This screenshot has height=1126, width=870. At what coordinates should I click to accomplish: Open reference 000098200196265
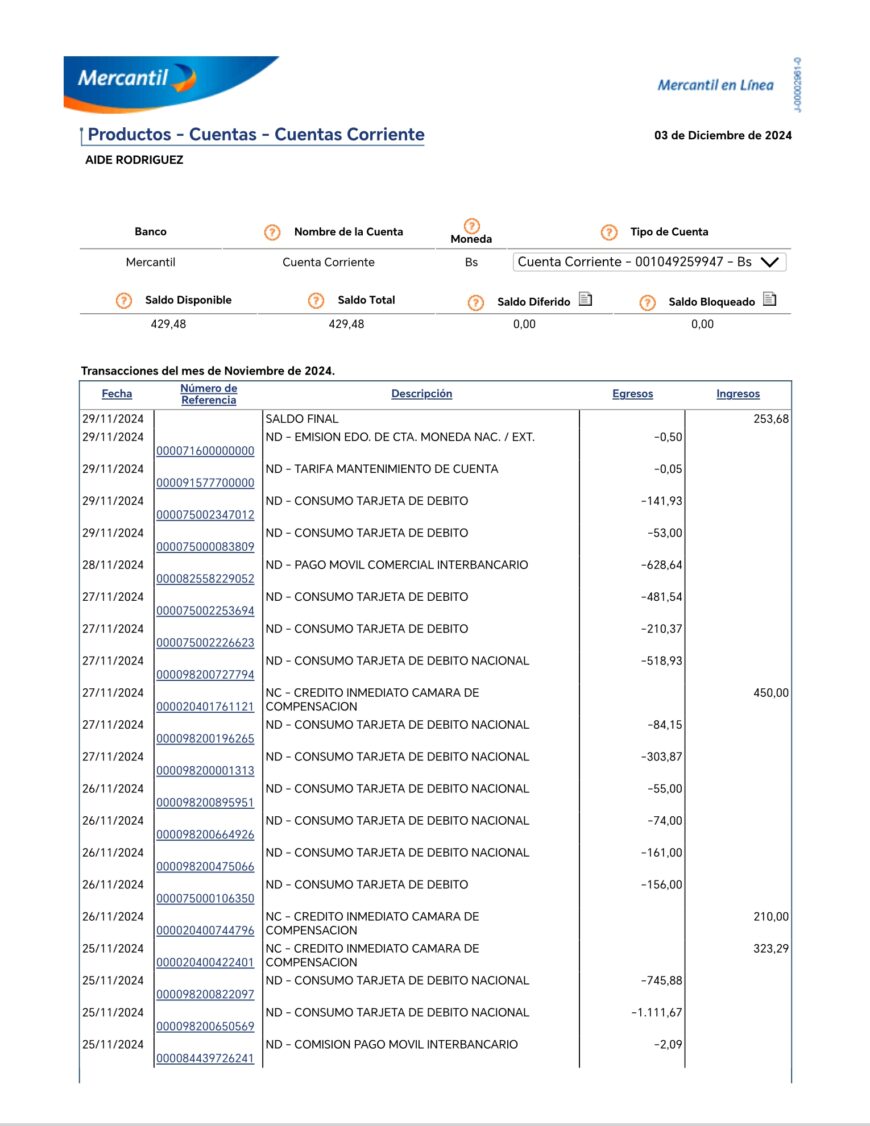(205, 738)
